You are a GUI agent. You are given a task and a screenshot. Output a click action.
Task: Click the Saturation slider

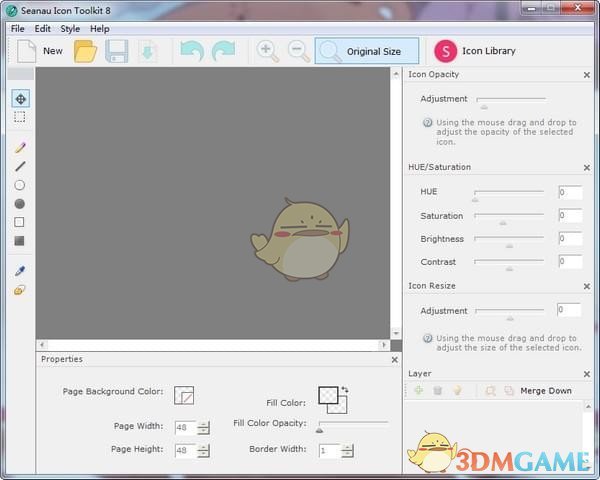coord(509,218)
